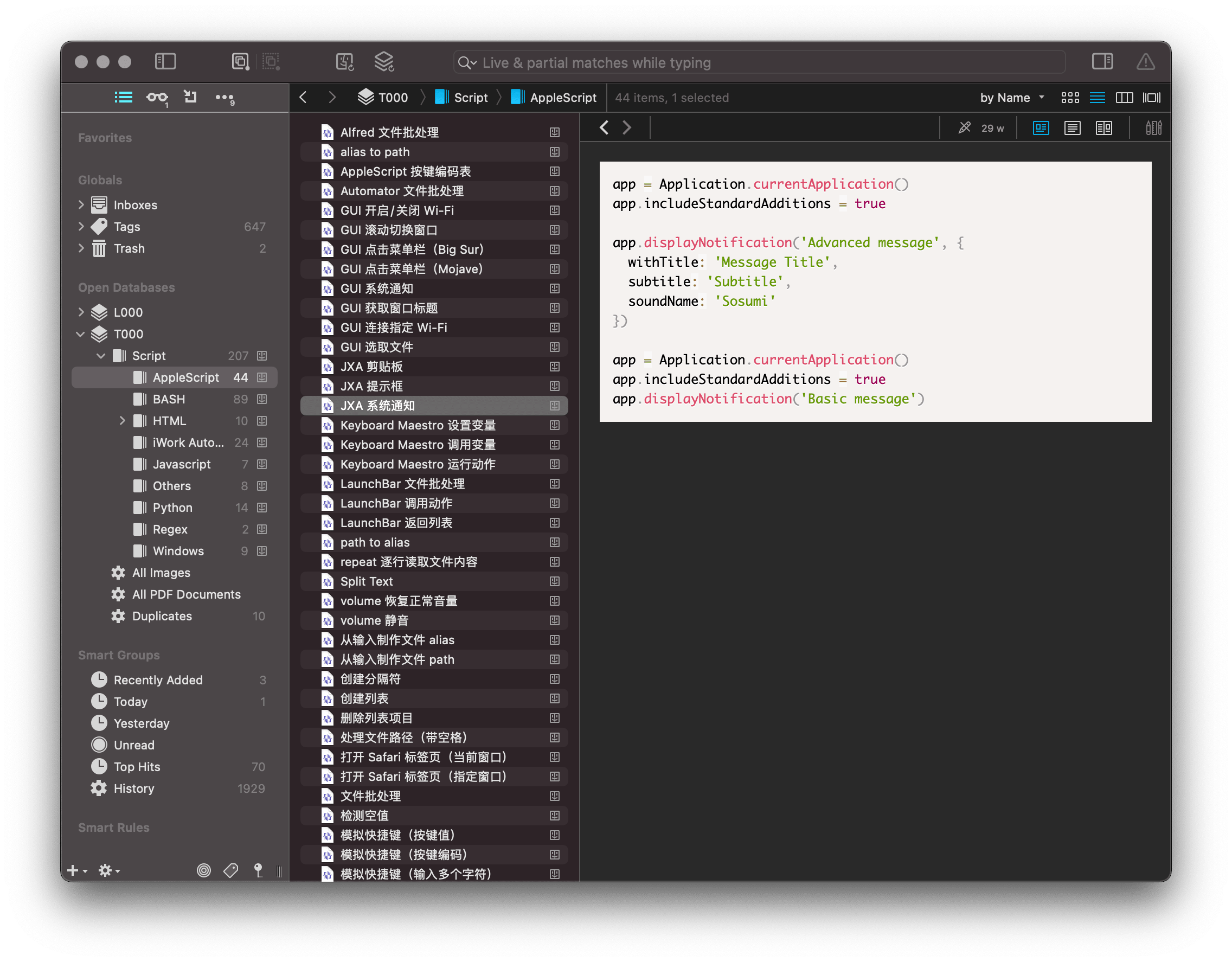Click lock icon next to Windows group
The width and height of the screenshot is (1232, 962).
point(262,551)
